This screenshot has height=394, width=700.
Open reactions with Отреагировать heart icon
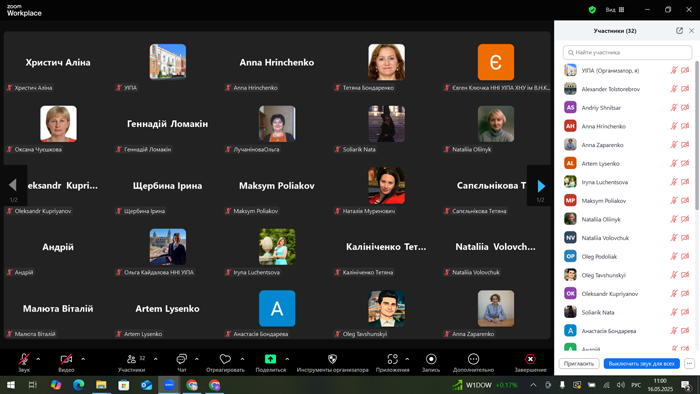coord(225,362)
